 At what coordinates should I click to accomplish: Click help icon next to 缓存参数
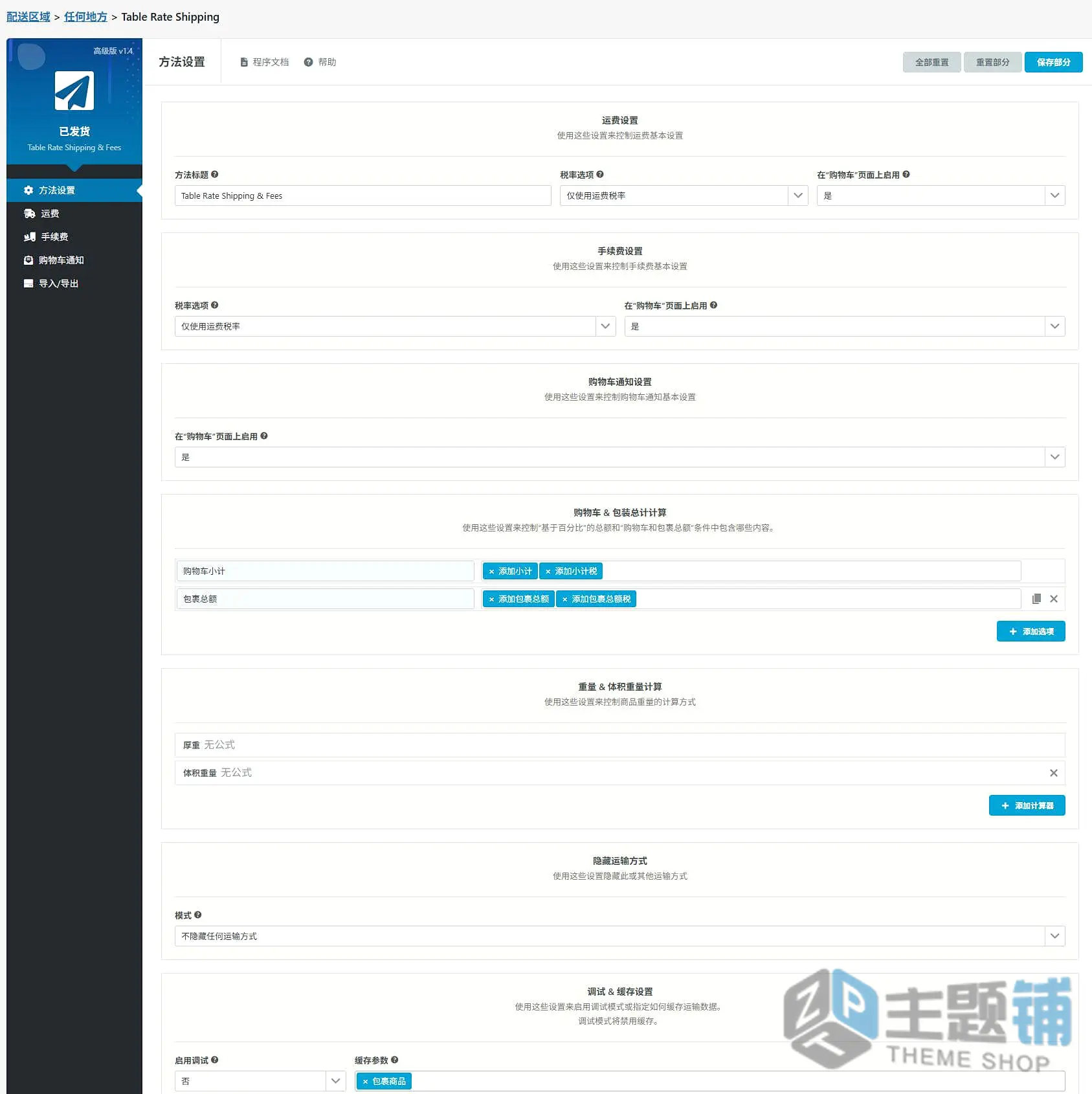click(395, 1060)
